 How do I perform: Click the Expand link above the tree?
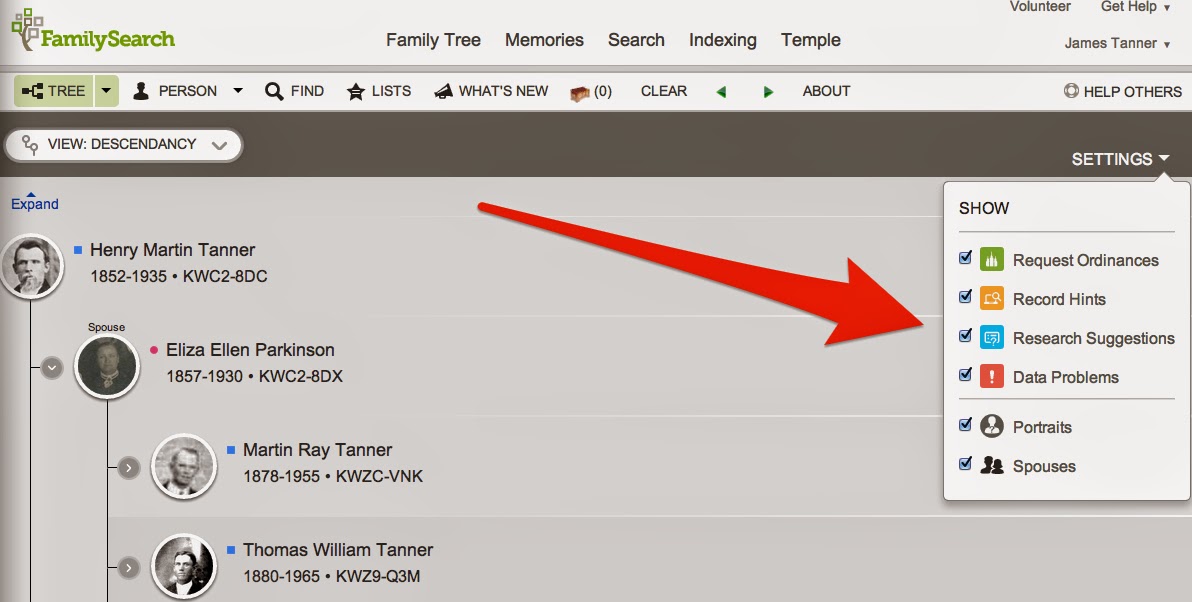(34, 204)
